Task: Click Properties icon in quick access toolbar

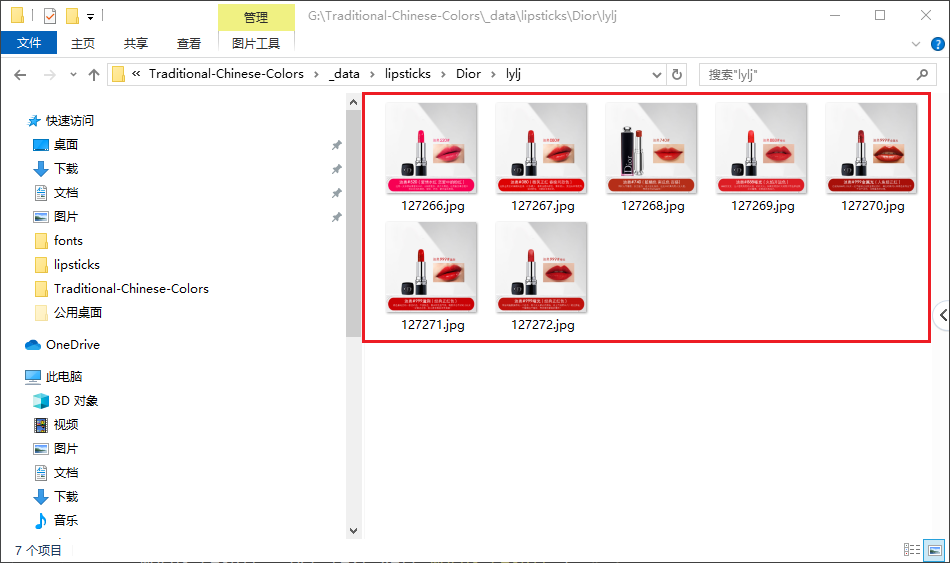Action: pyautogui.click(x=49, y=16)
